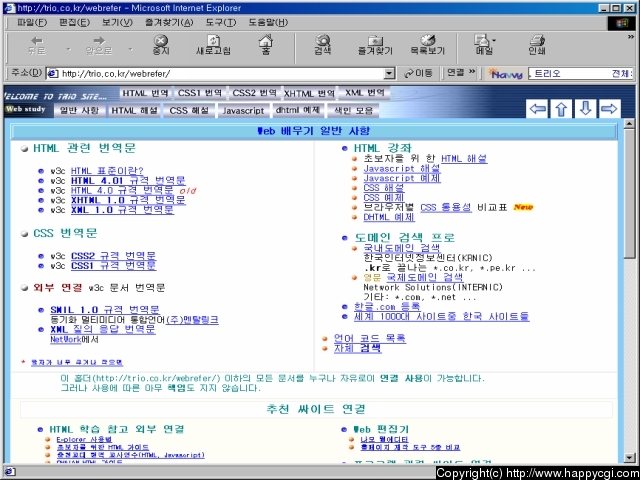Open the 국내도메인 검색 link

[402, 248]
